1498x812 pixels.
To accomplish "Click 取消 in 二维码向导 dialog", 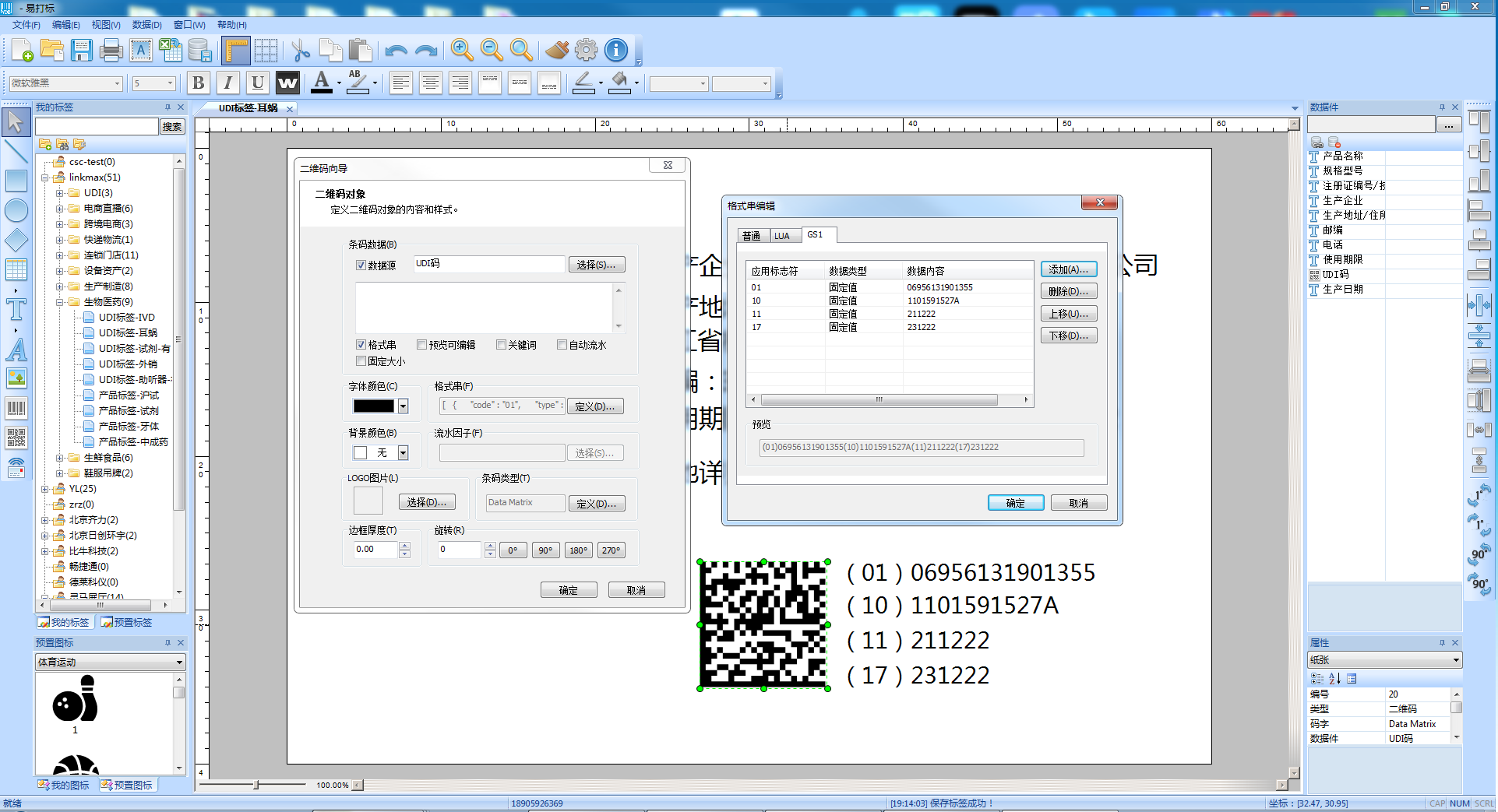I will (x=636, y=591).
